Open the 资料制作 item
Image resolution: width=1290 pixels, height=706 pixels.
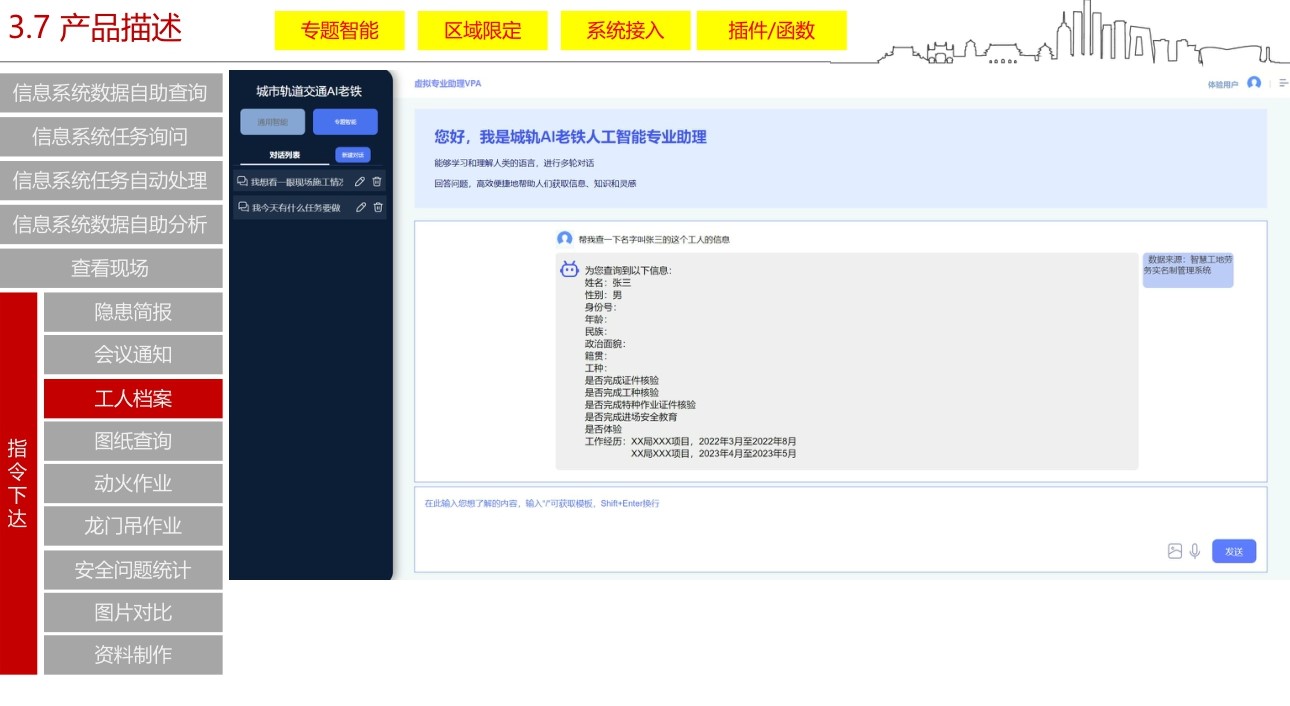point(133,655)
